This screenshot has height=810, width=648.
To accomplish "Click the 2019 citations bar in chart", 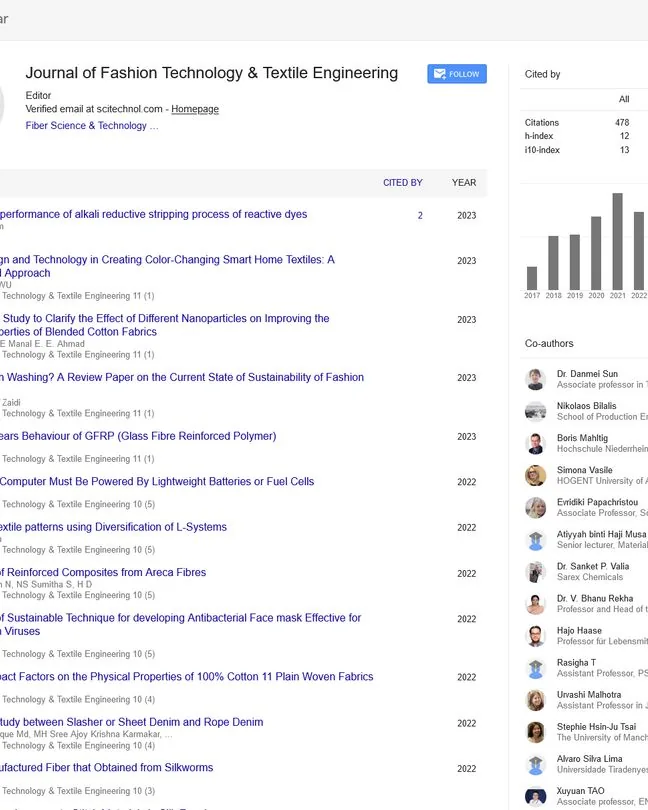I will point(575,262).
